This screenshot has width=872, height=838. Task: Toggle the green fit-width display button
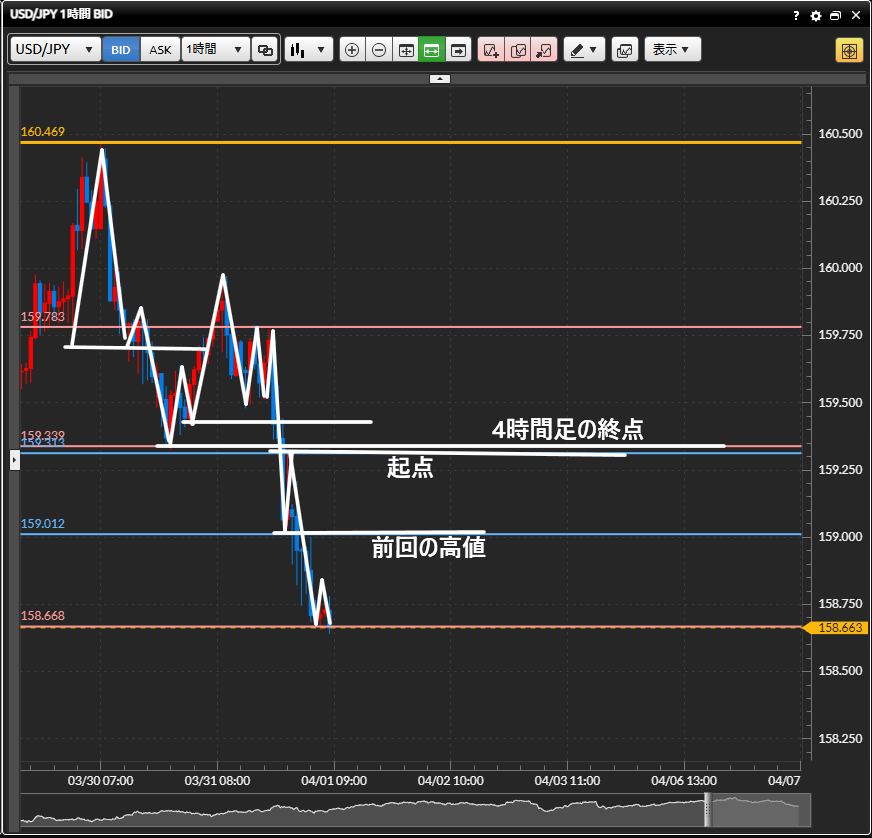(x=432, y=49)
